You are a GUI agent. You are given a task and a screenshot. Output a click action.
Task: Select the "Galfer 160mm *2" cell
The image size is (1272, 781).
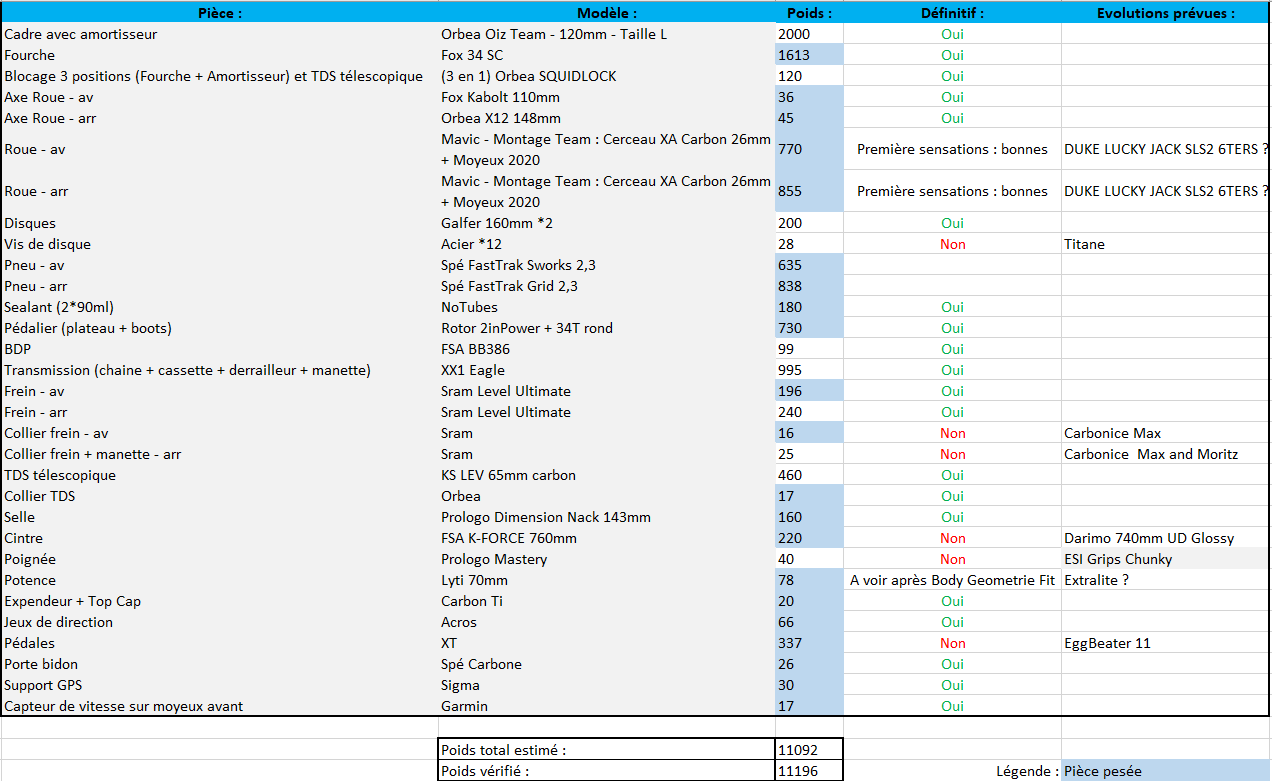click(x=606, y=223)
